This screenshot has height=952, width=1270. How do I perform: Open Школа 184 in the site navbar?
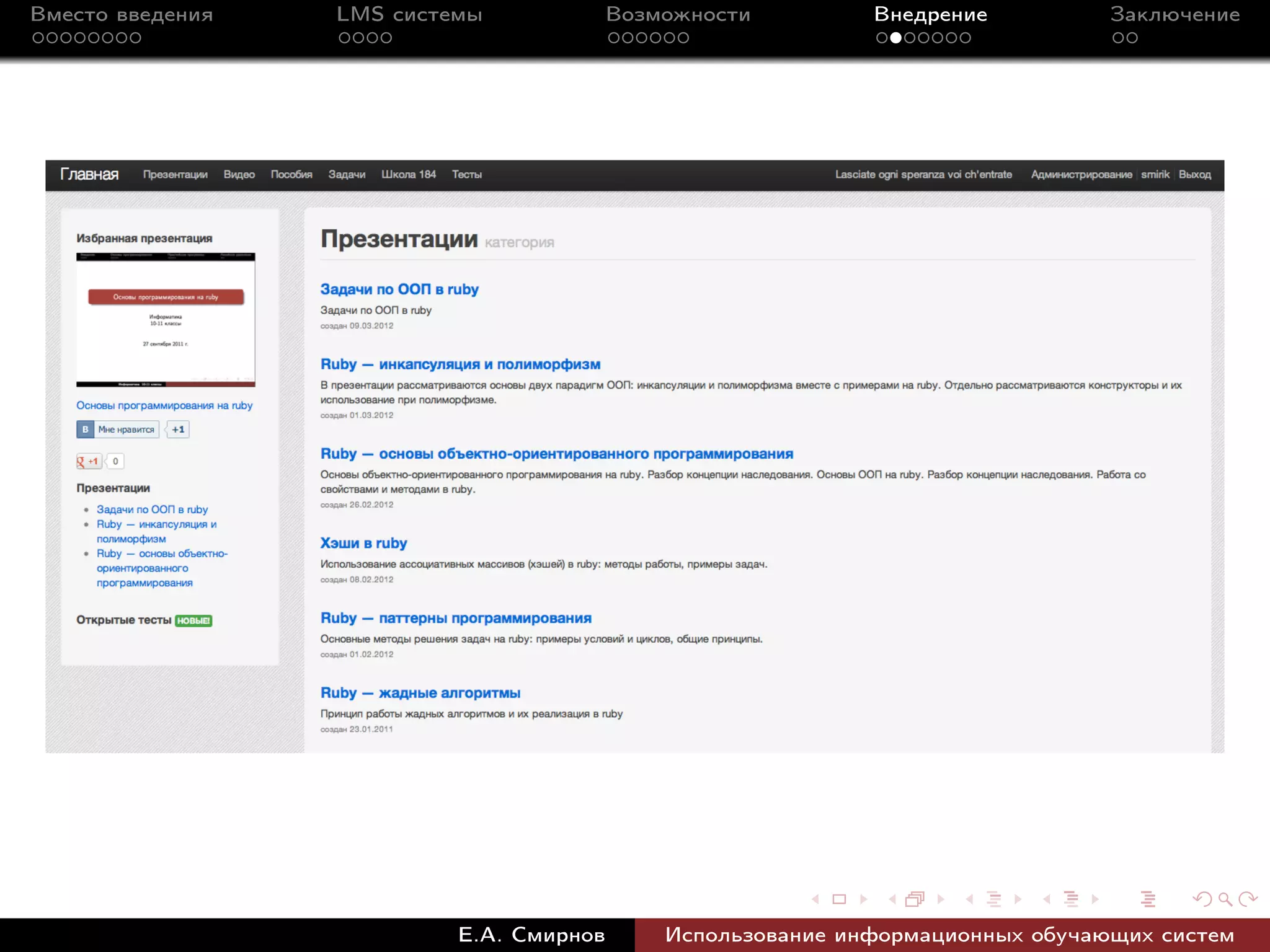409,175
